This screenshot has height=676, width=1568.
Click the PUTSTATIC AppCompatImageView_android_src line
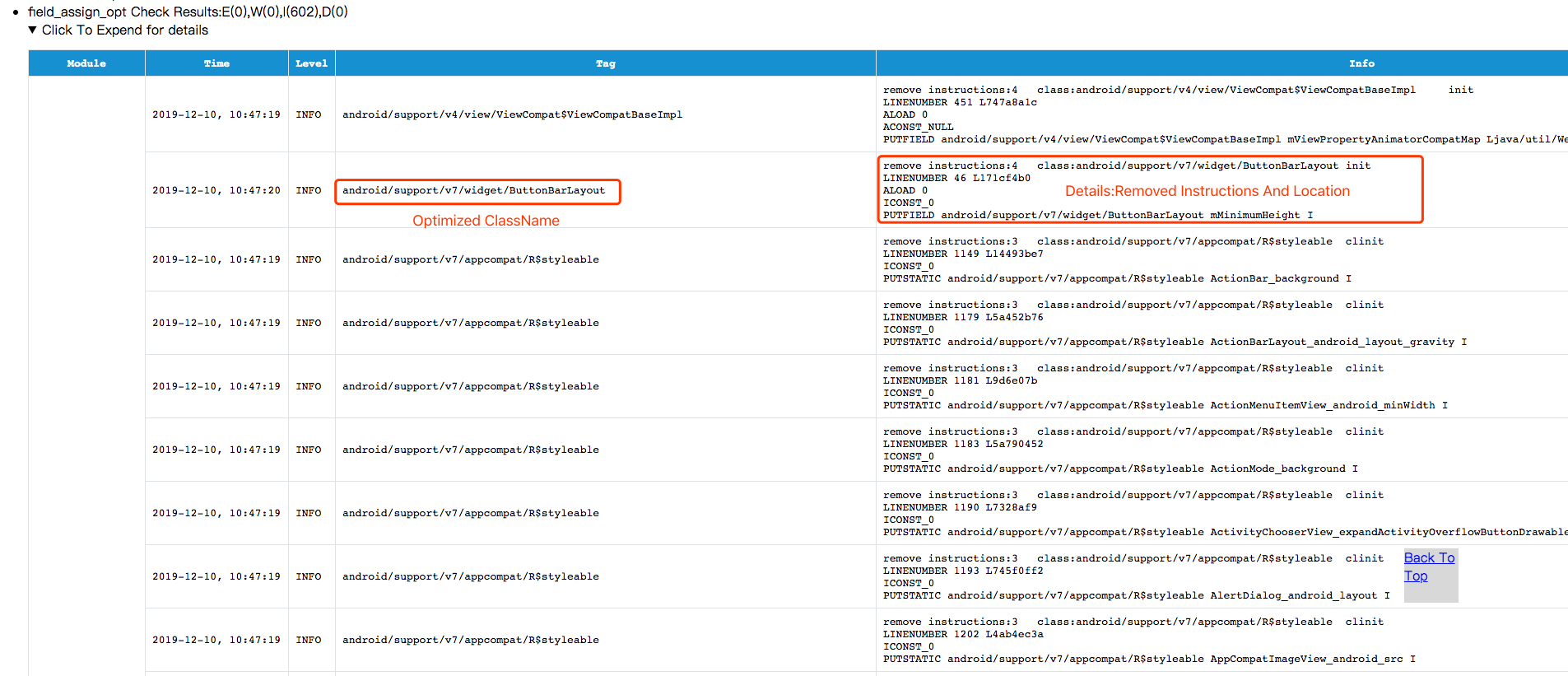[x=1149, y=659]
